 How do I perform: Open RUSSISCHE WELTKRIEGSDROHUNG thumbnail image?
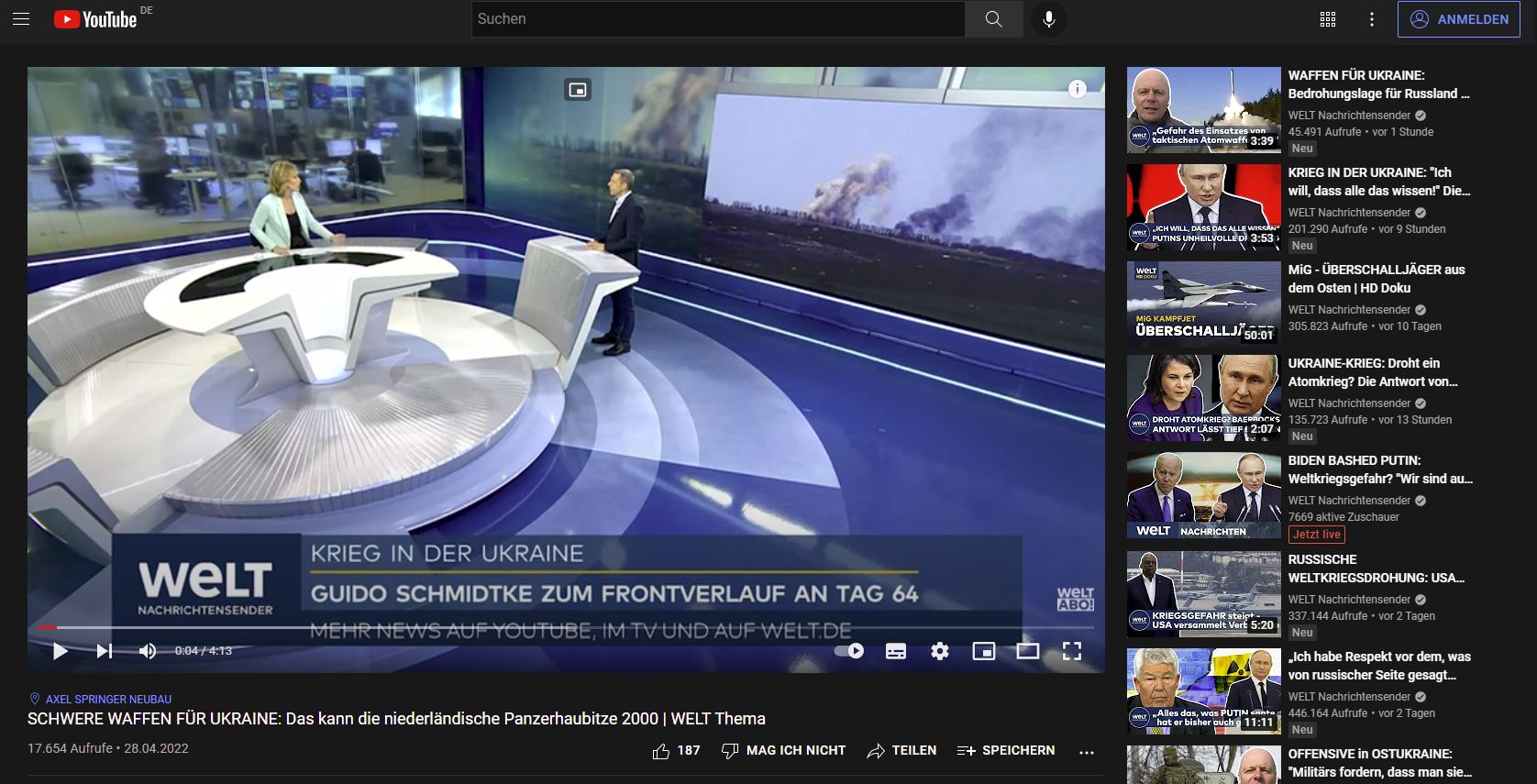[x=1203, y=594]
